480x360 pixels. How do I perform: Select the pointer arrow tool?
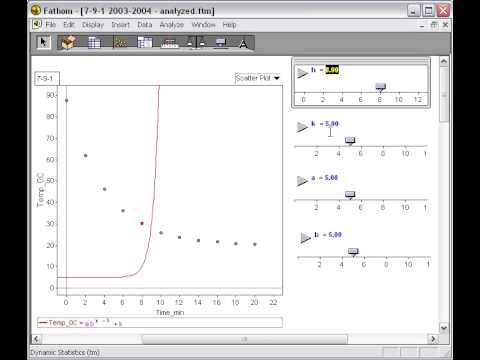(43, 42)
